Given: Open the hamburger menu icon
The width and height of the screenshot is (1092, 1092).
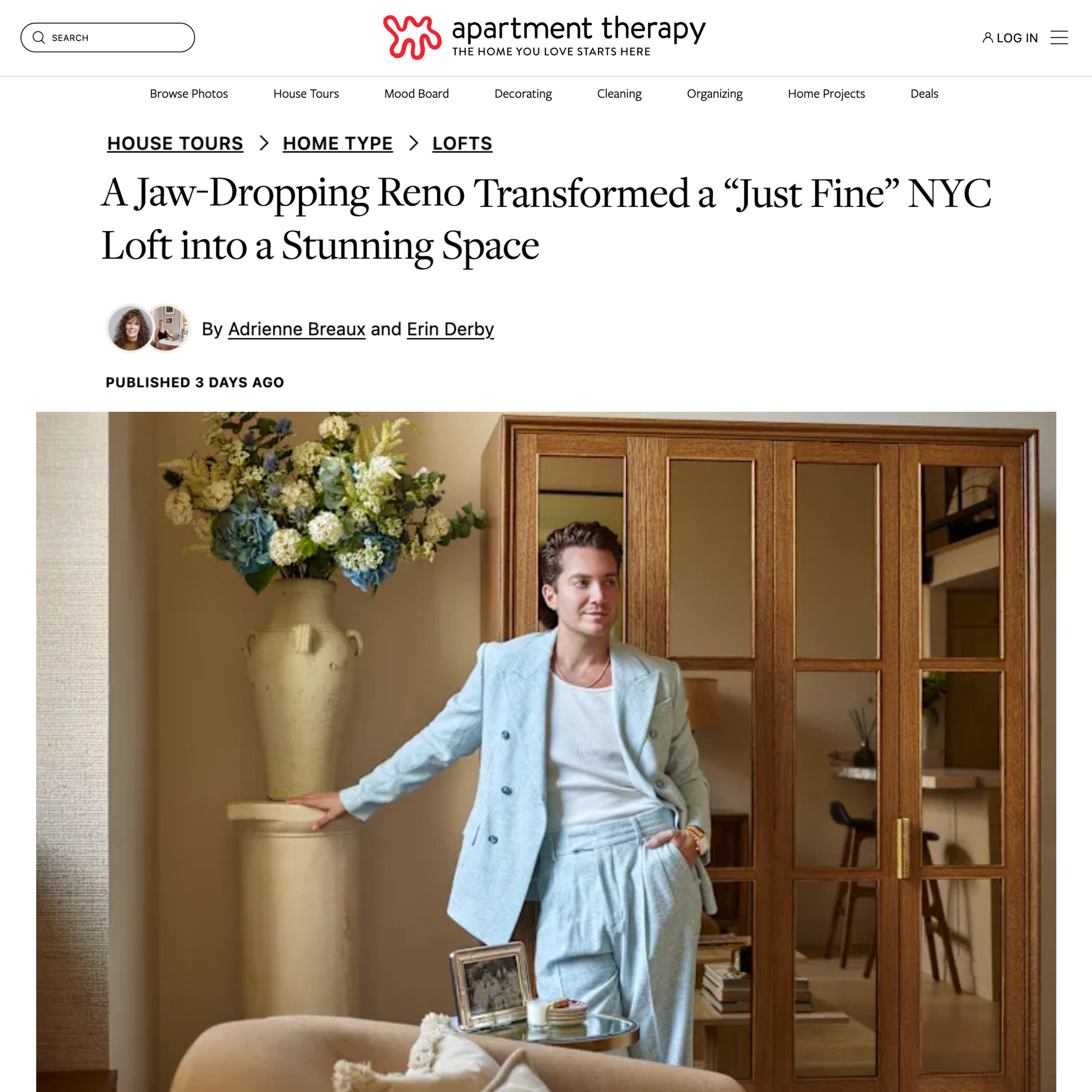Looking at the screenshot, I should (x=1059, y=38).
